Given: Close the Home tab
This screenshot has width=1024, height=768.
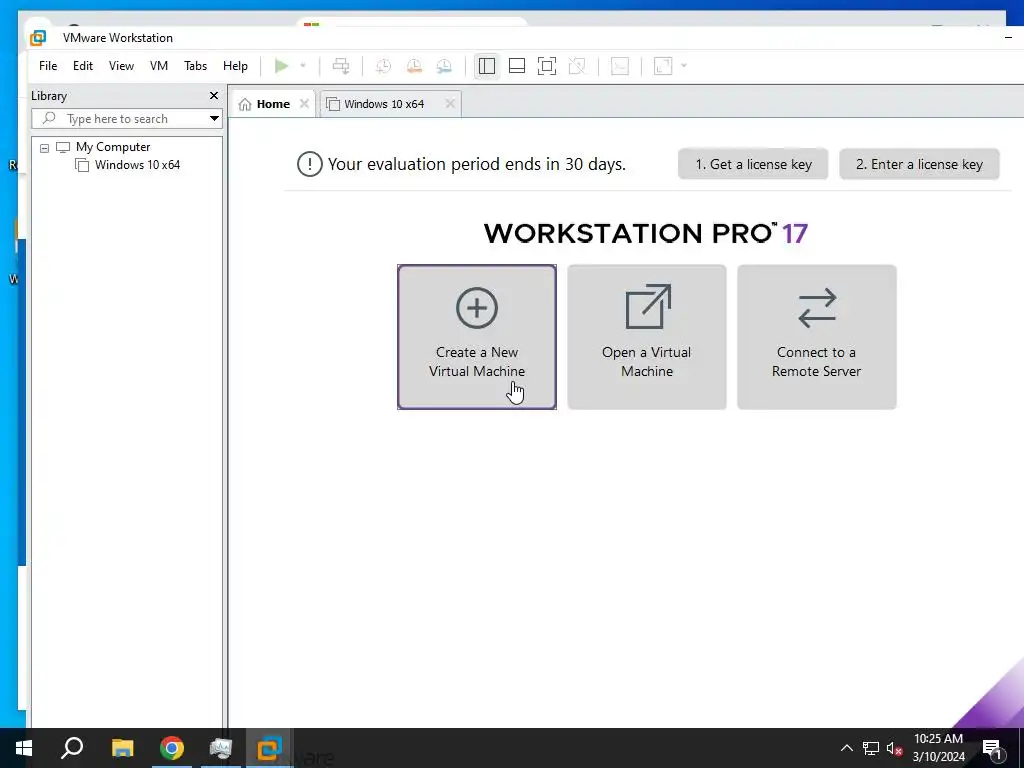Looking at the screenshot, I should point(304,104).
